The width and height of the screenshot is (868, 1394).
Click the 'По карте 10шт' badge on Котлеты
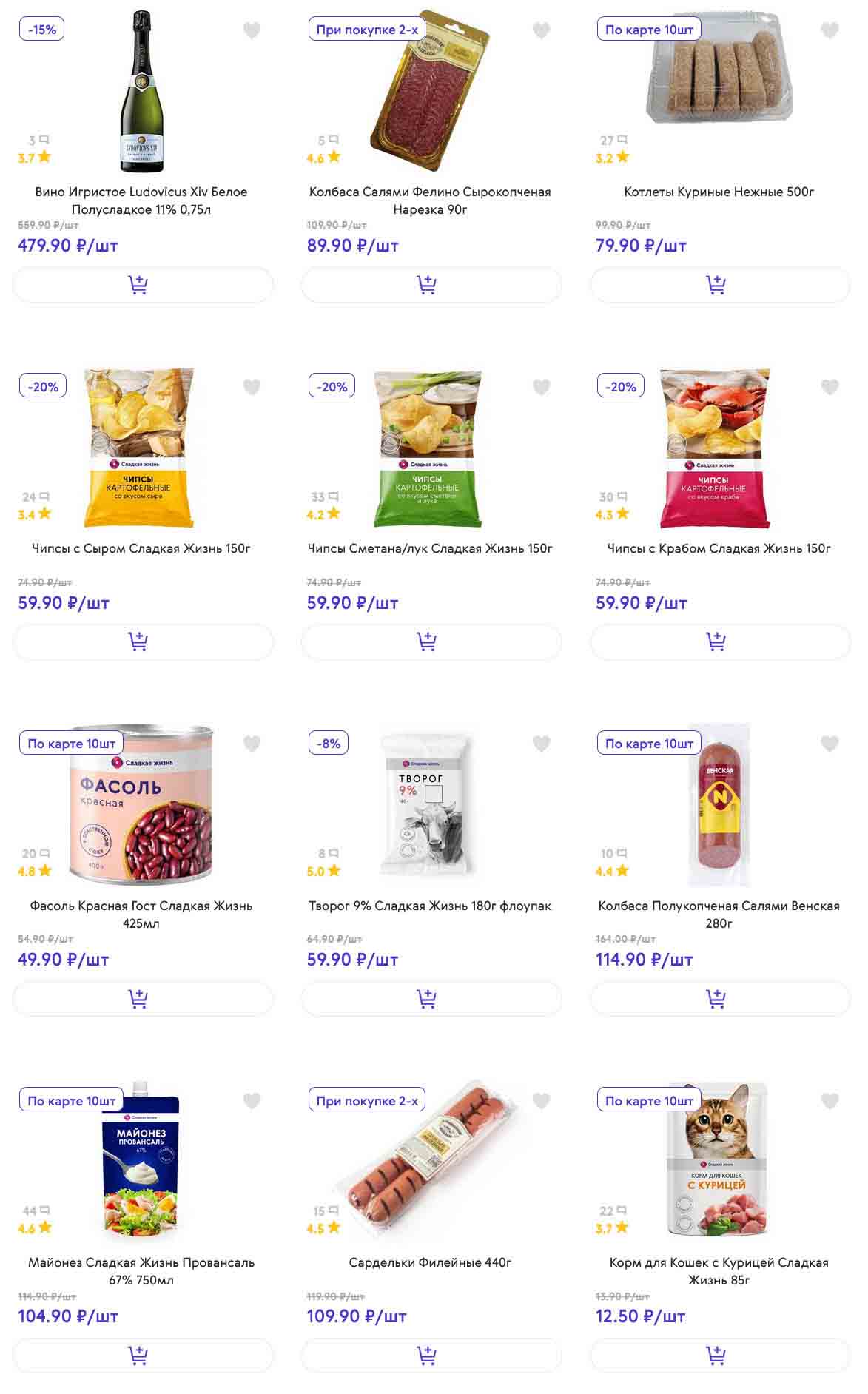point(649,30)
